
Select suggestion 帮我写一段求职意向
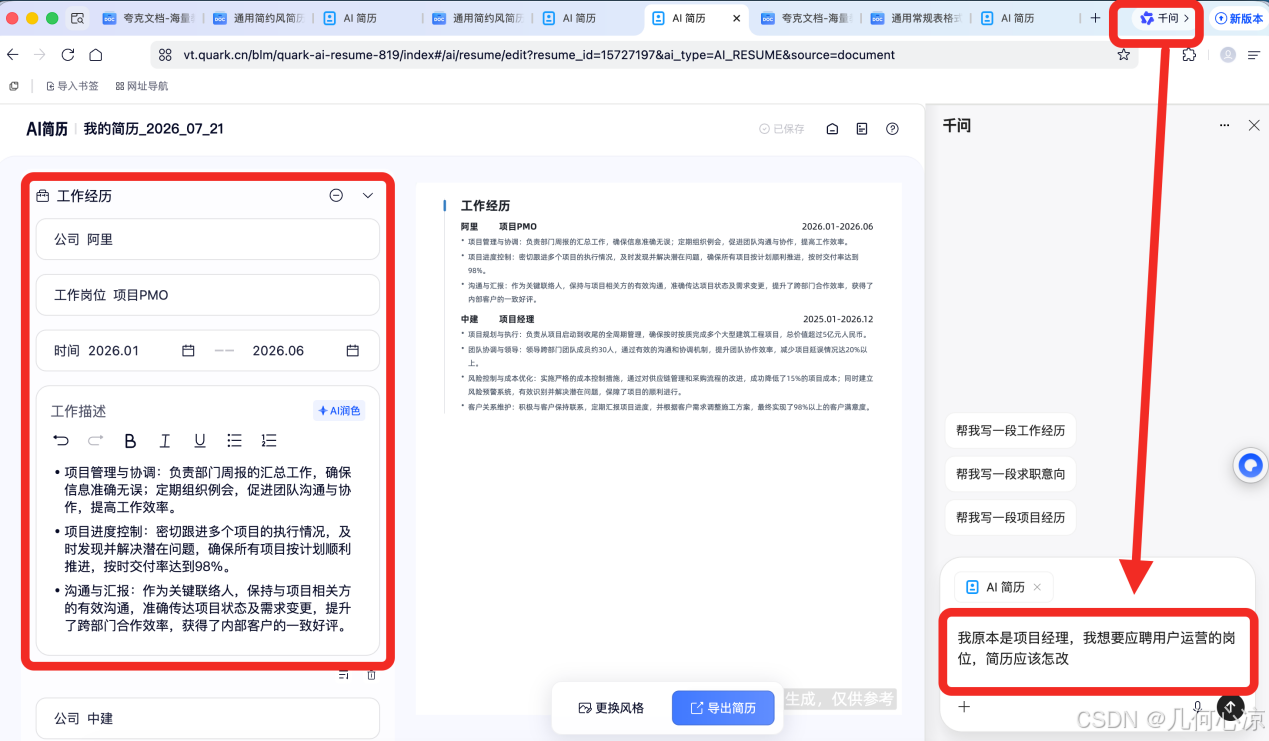[x=1010, y=474]
